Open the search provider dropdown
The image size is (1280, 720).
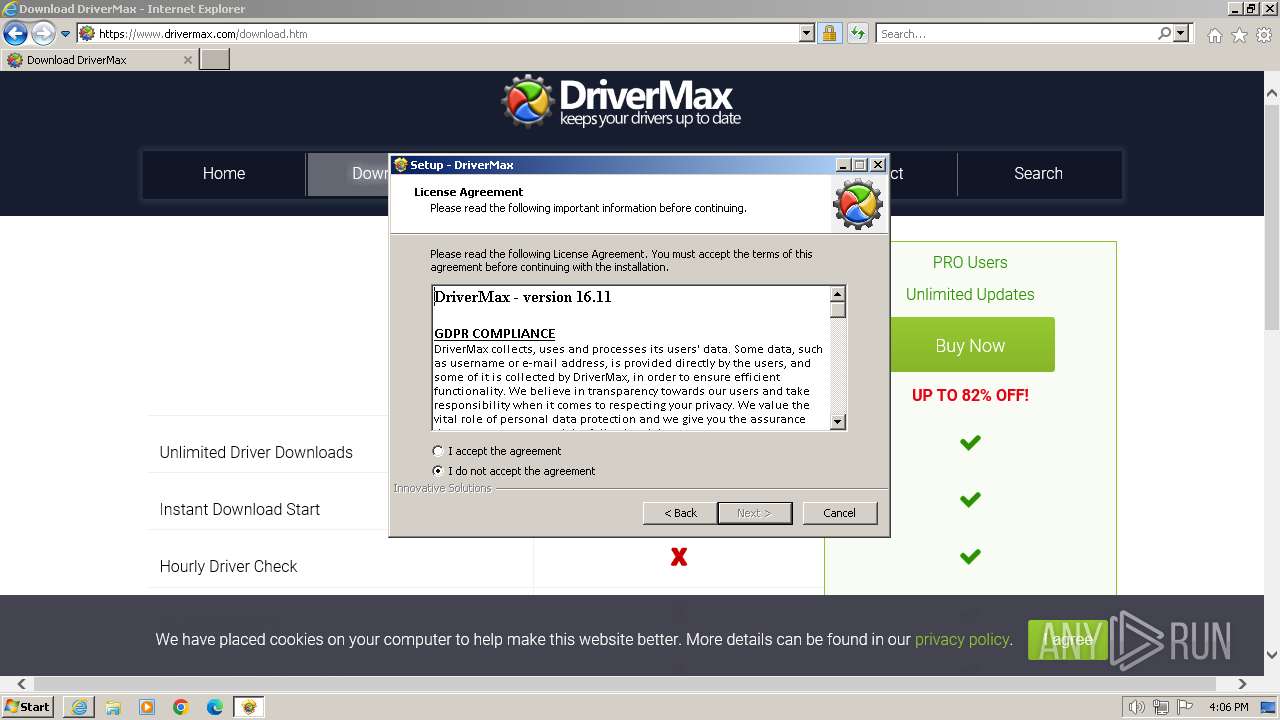(x=1181, y=33)
